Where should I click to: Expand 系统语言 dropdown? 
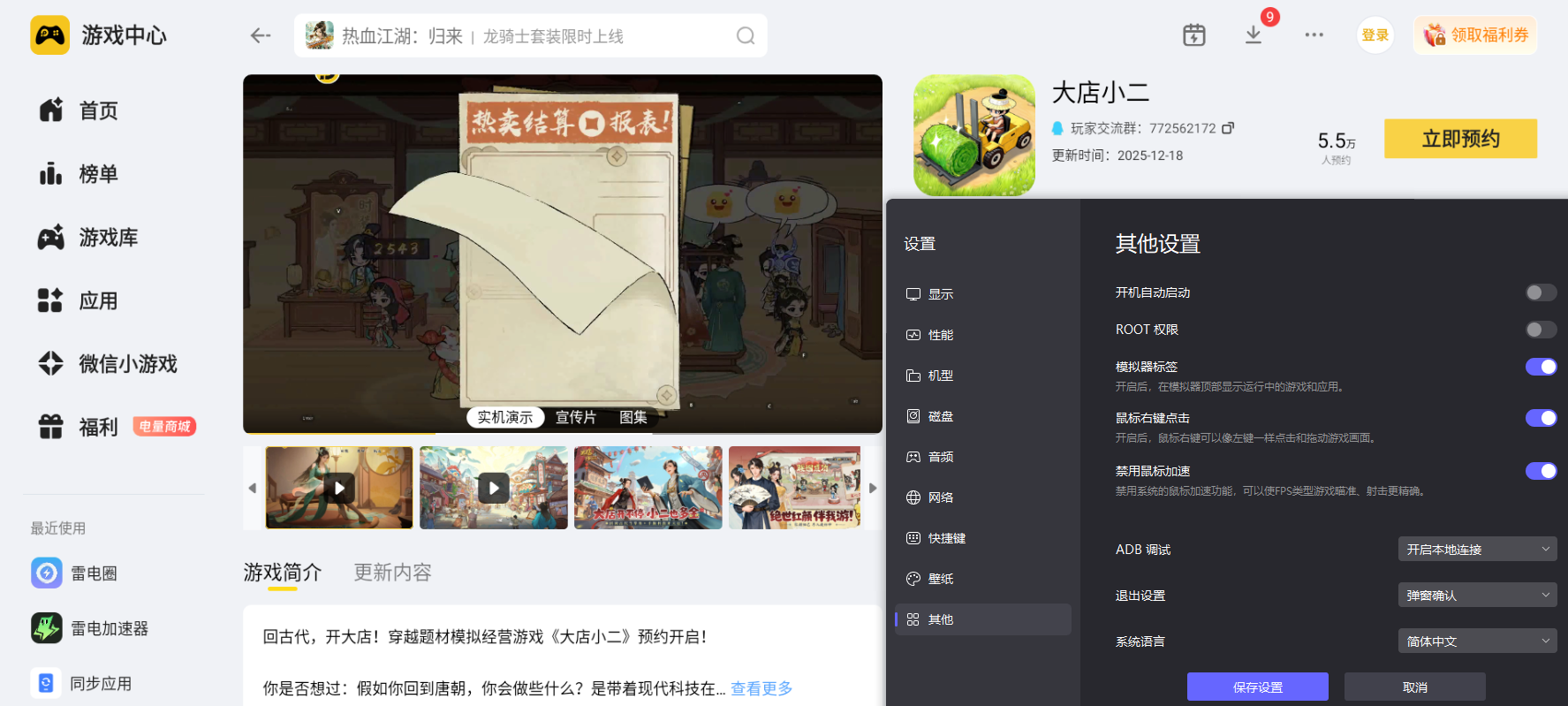1477,641
